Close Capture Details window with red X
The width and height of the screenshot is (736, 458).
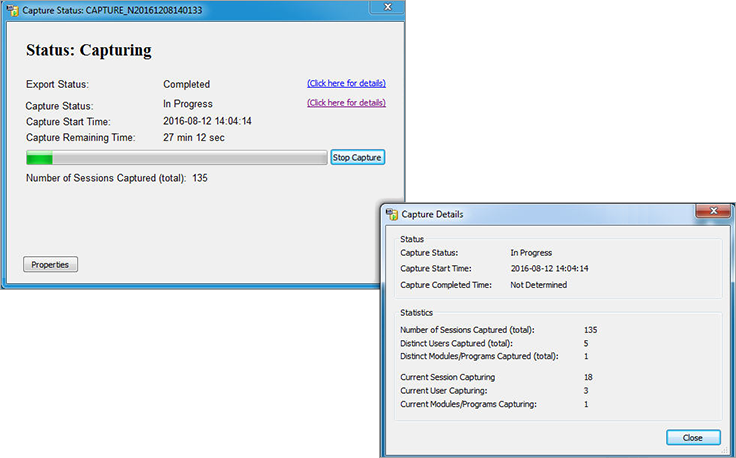tap(713, 211)
